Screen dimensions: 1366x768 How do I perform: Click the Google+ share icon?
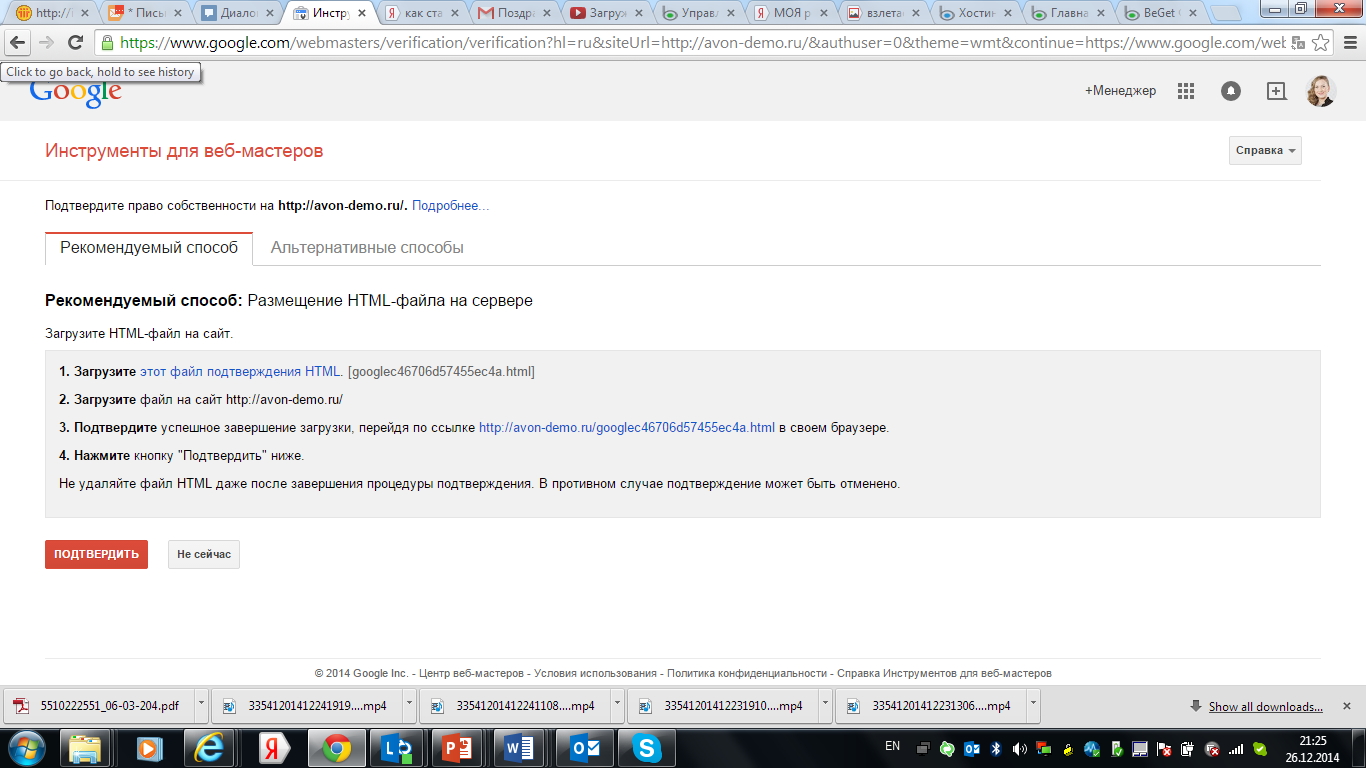(1276, 91)
